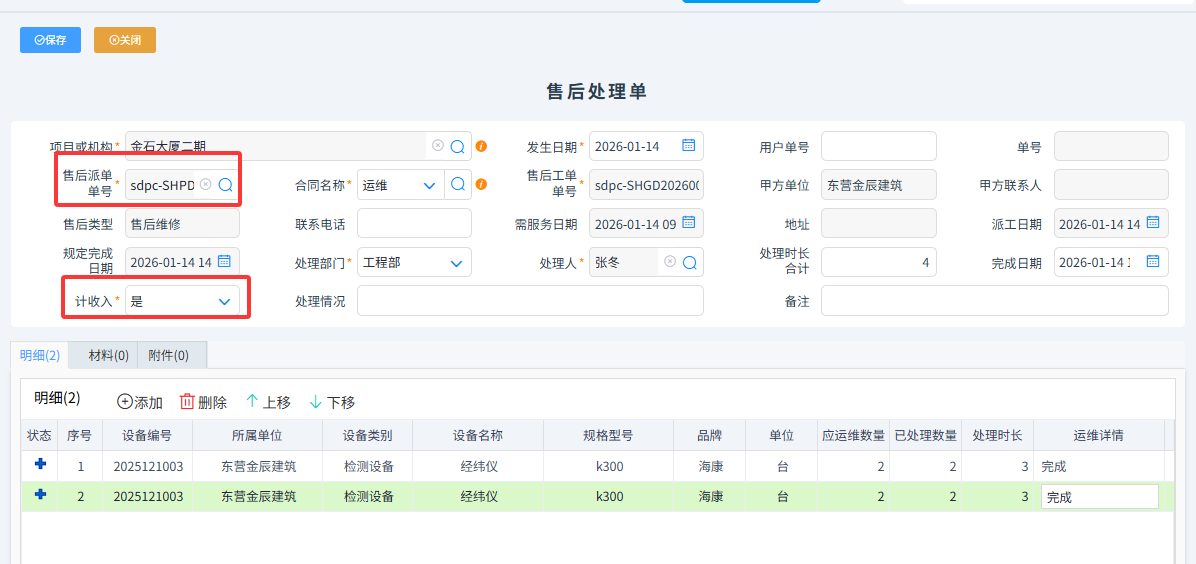Screen dimensions: 1196x564
Task: Clear the 项目或机构 field value
Action: click(438, 146)
